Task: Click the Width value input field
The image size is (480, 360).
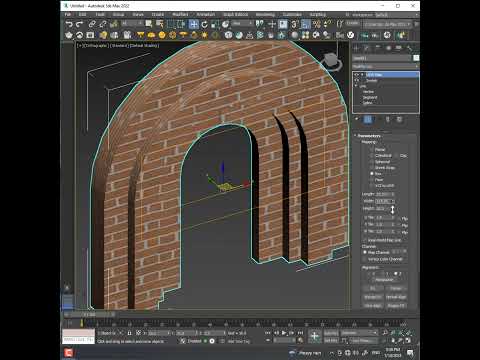Action: [383, 201]
